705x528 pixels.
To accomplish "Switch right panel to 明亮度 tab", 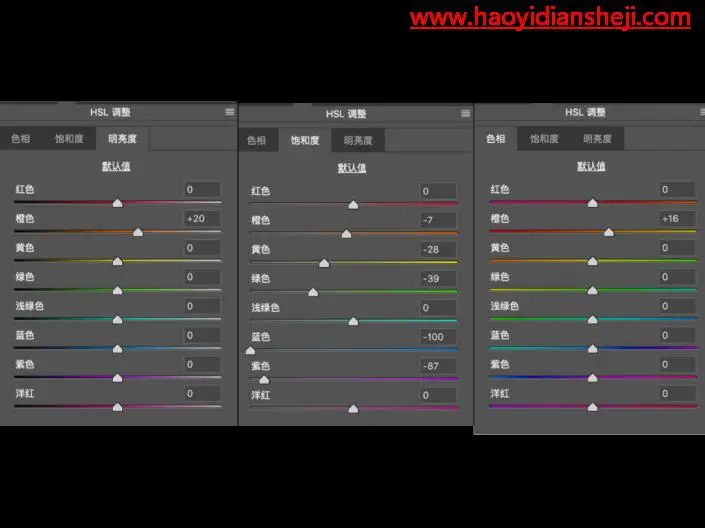I will [598, 139].
